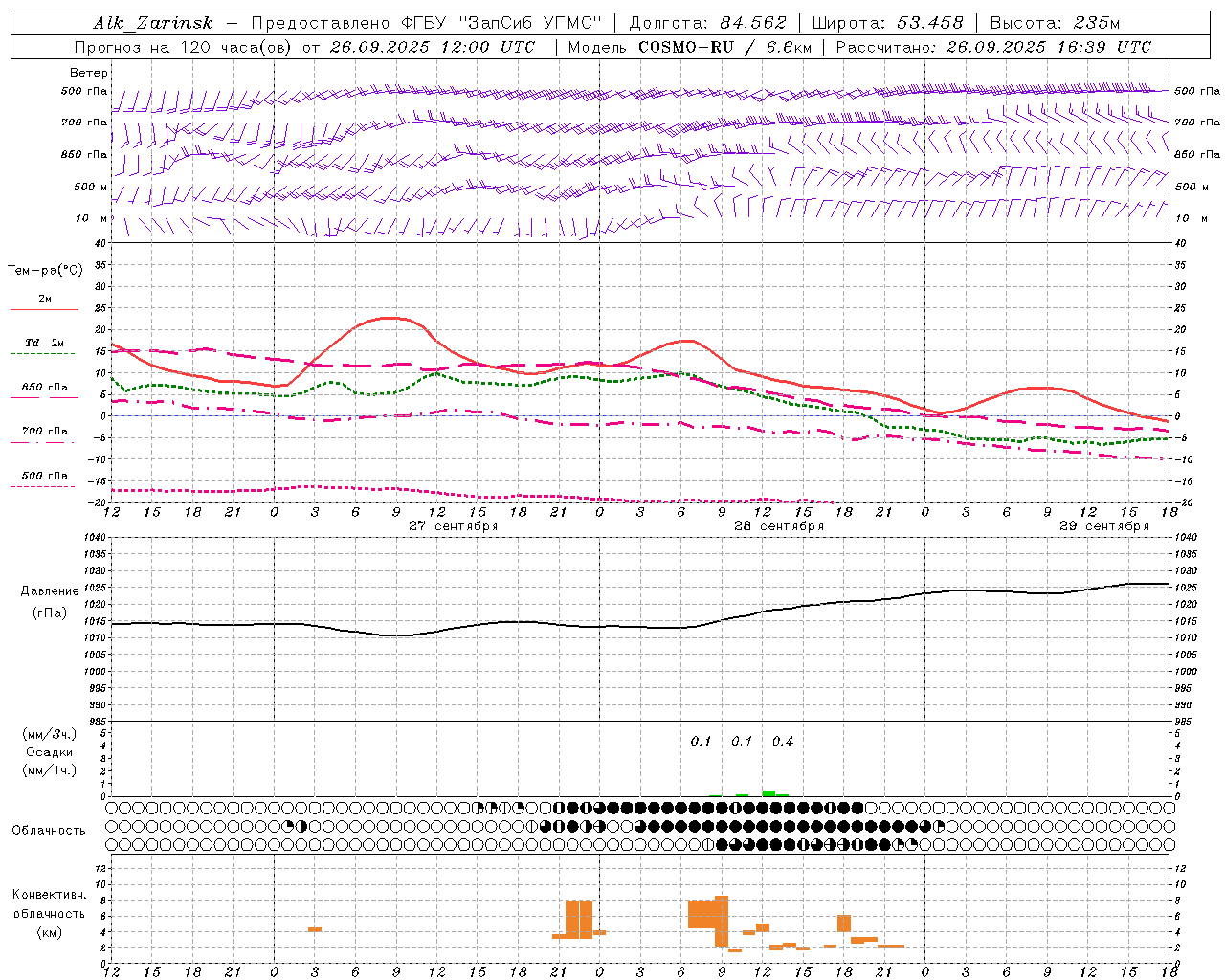
Task: Click the Тем-ра(°C) axis title
Action: [45, 271]
